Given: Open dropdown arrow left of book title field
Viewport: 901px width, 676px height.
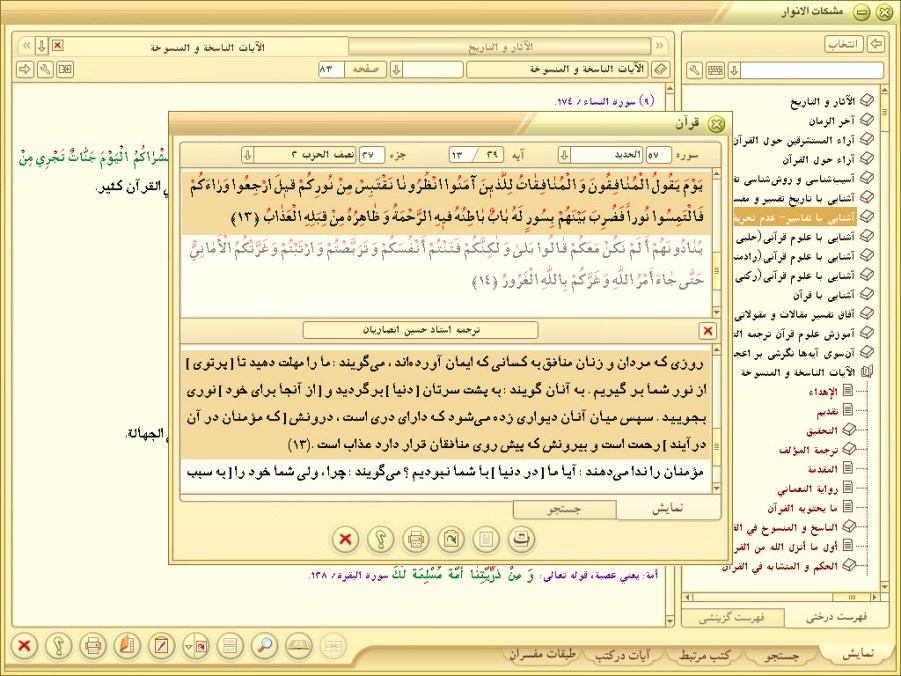Looking at the screenshot, I should [x=396, y=70].
